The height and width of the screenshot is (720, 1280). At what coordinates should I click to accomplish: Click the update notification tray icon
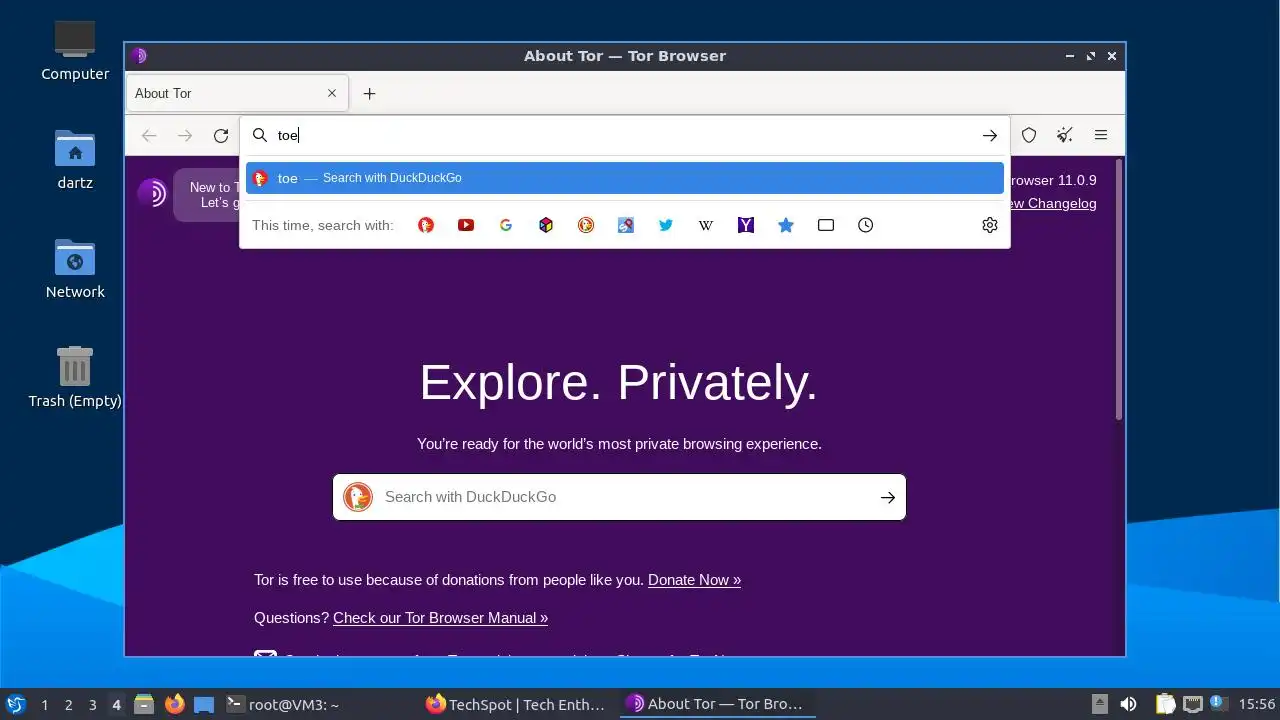click(x=1218, y=703)
